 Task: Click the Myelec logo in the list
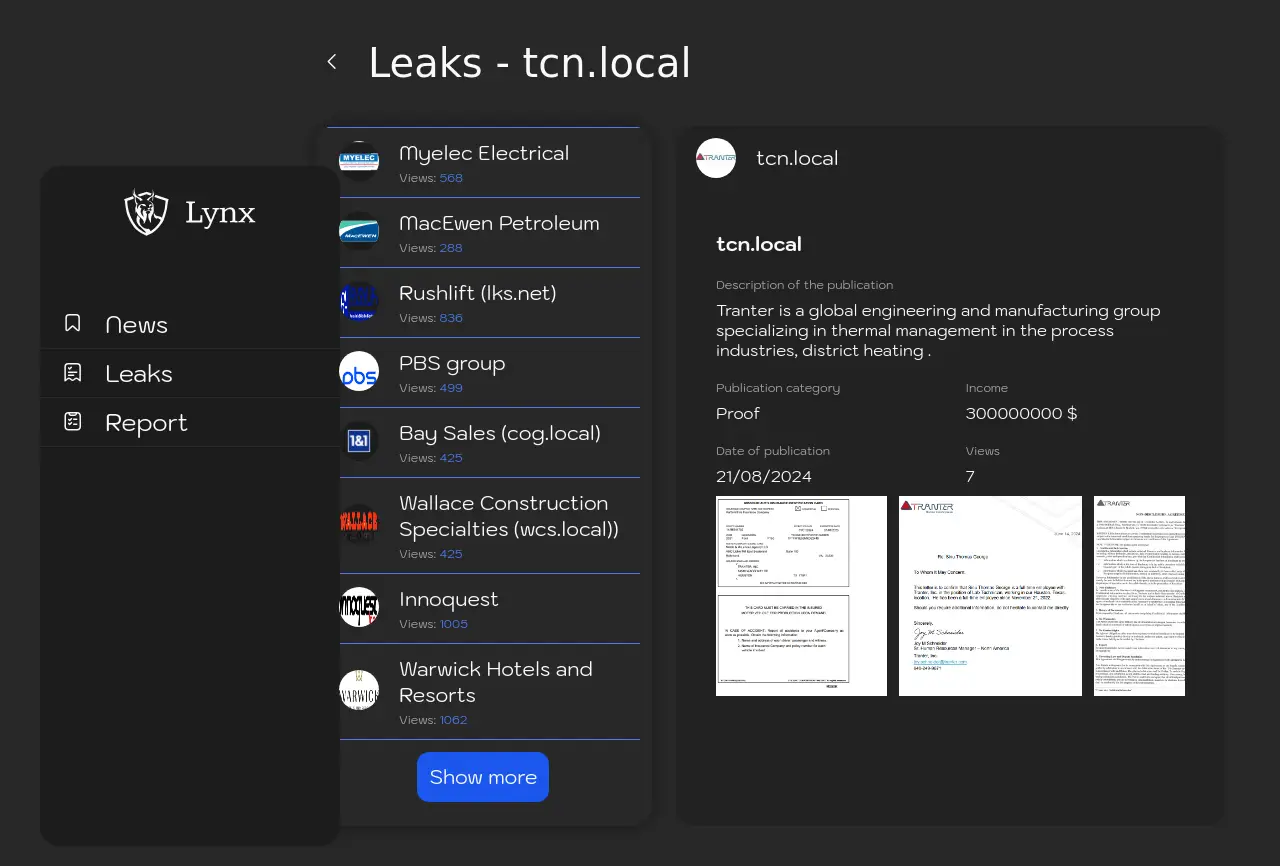(x=359, y=162)
